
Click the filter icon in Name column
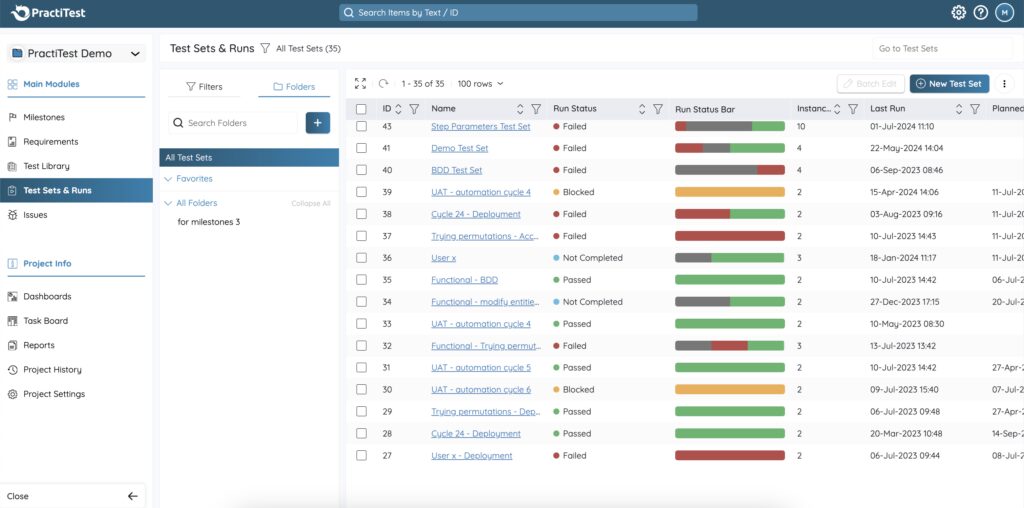coord(536,109)
